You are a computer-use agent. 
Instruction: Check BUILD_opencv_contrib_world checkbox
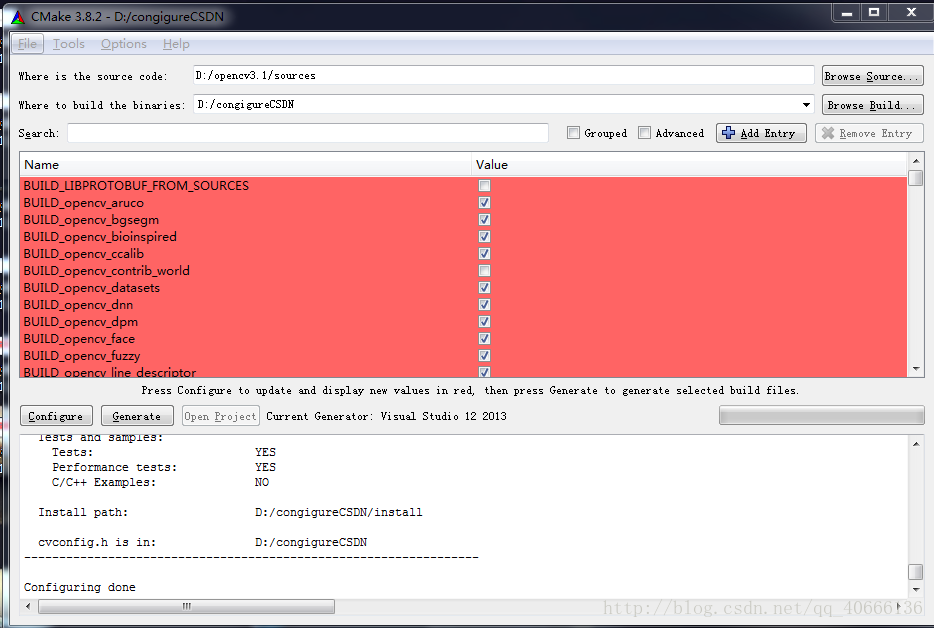pyautogui.click(x=484, y=271)
